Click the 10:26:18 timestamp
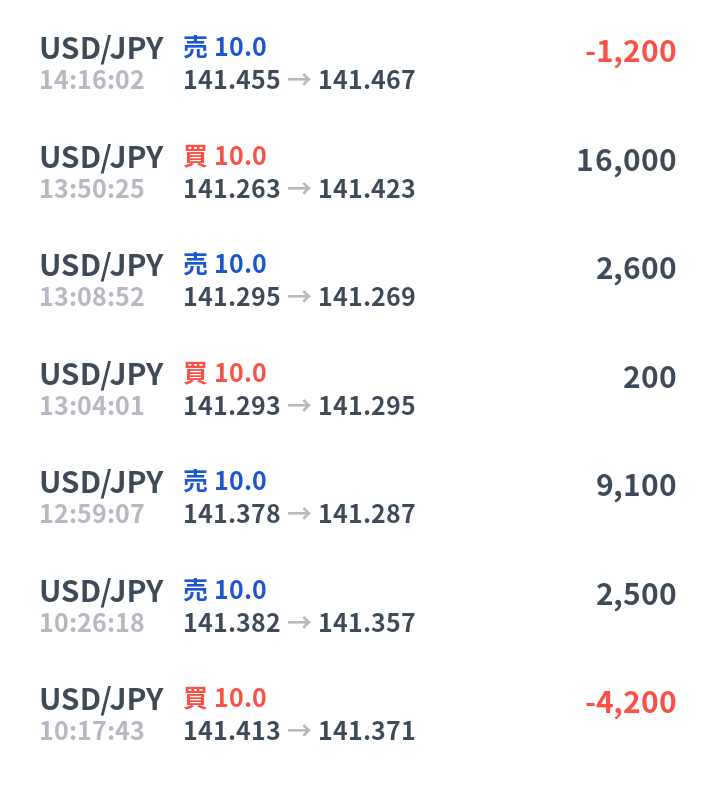The width and height of the screenshot is (718, 804). [x=92, y=623]
